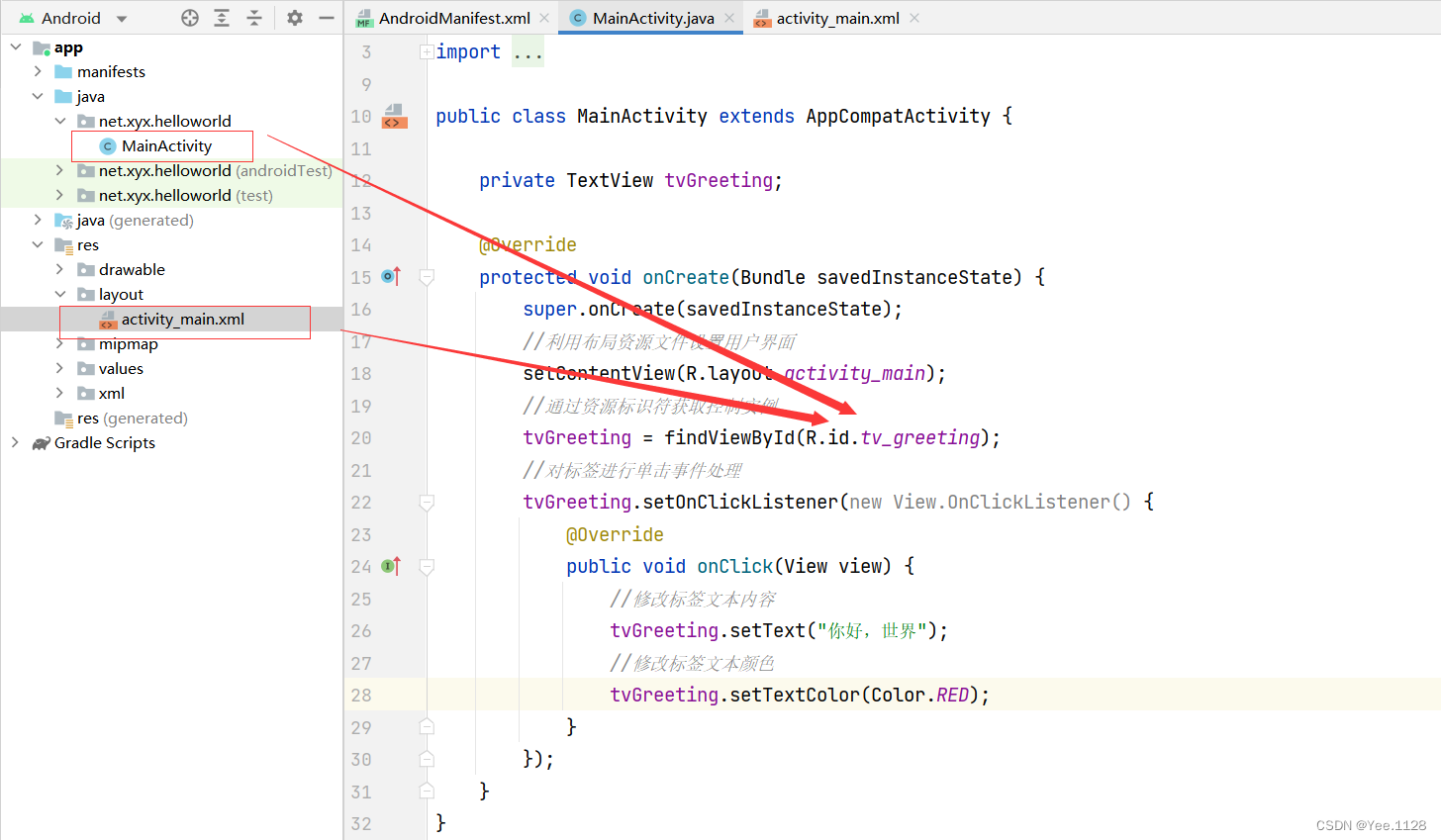The image size is (1441, 840).
Task: Click the Select Opened File target icon
Action: (x=190, y=18)
